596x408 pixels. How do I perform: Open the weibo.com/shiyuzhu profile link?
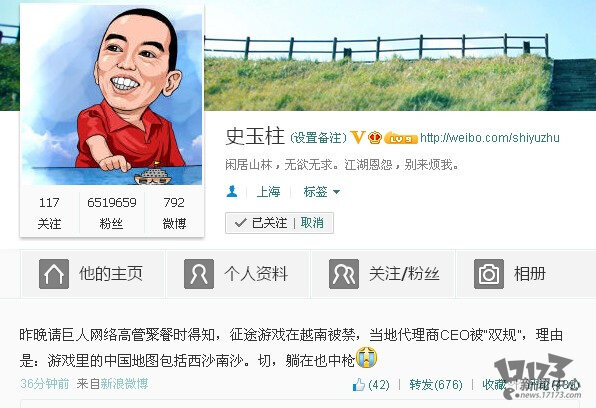click(x=490, y=137)
